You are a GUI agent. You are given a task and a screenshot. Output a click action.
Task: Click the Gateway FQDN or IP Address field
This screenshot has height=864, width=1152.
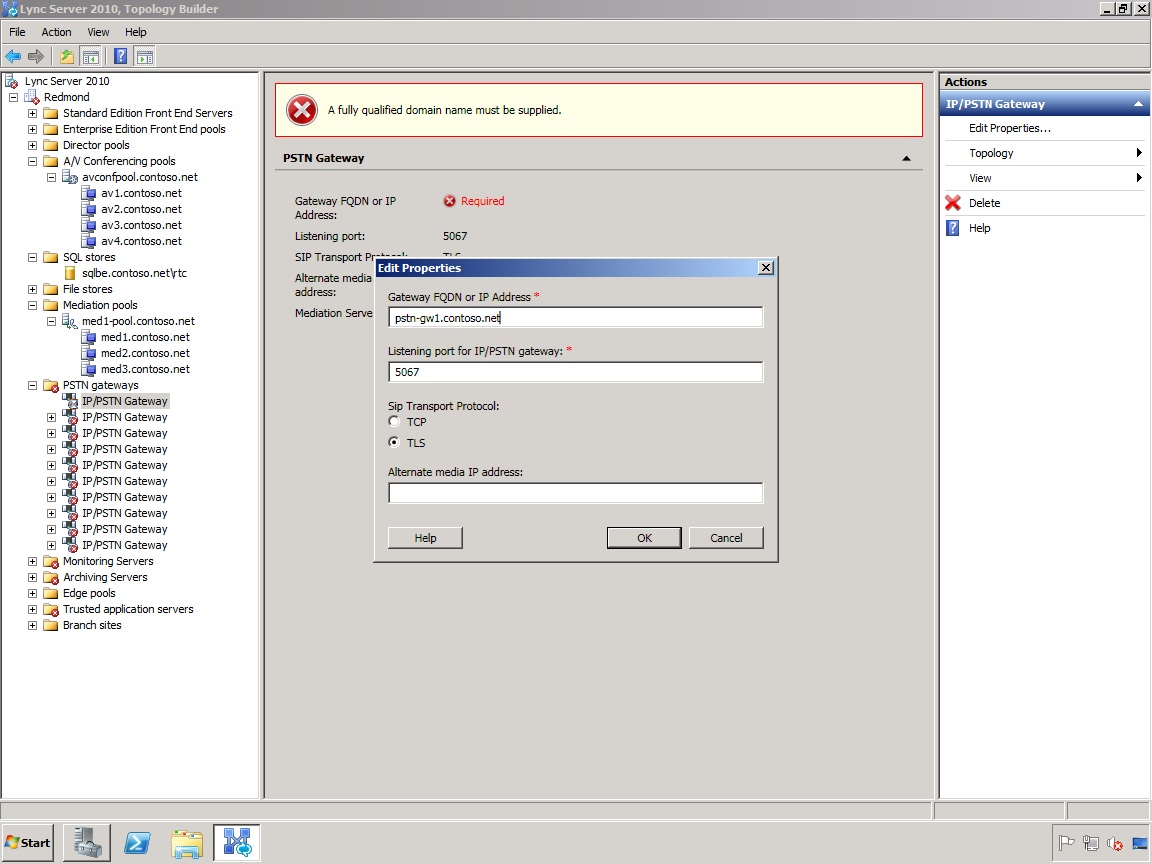(575, 317)
